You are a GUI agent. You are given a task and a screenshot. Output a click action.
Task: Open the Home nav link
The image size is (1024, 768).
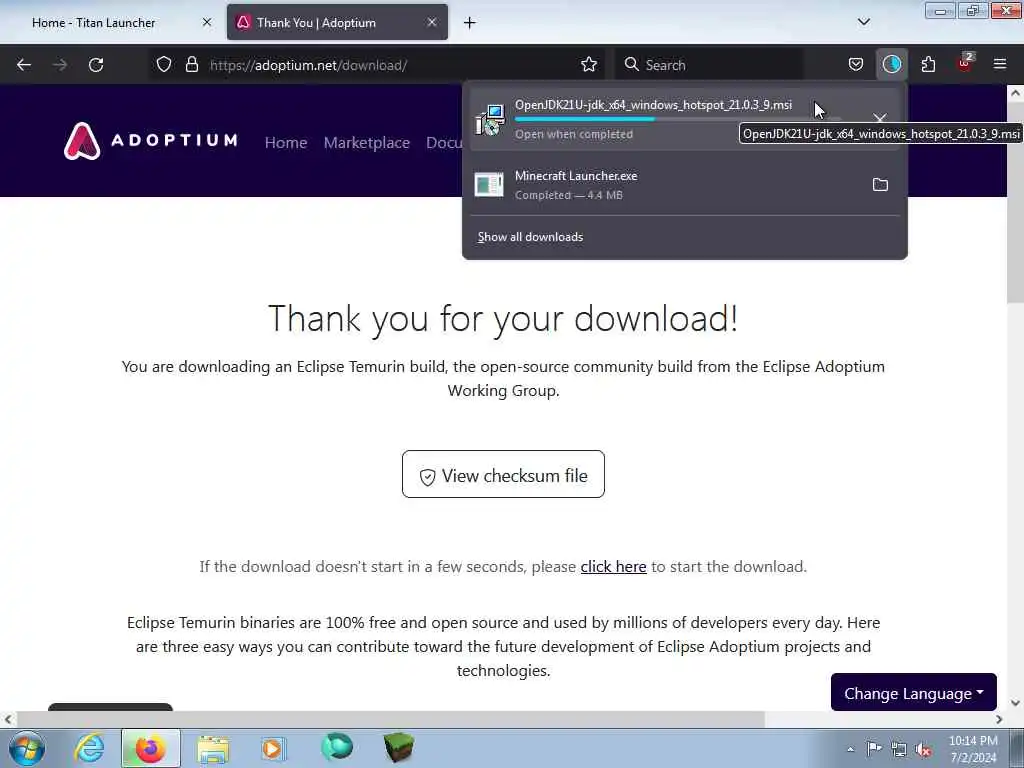(286, 142)
